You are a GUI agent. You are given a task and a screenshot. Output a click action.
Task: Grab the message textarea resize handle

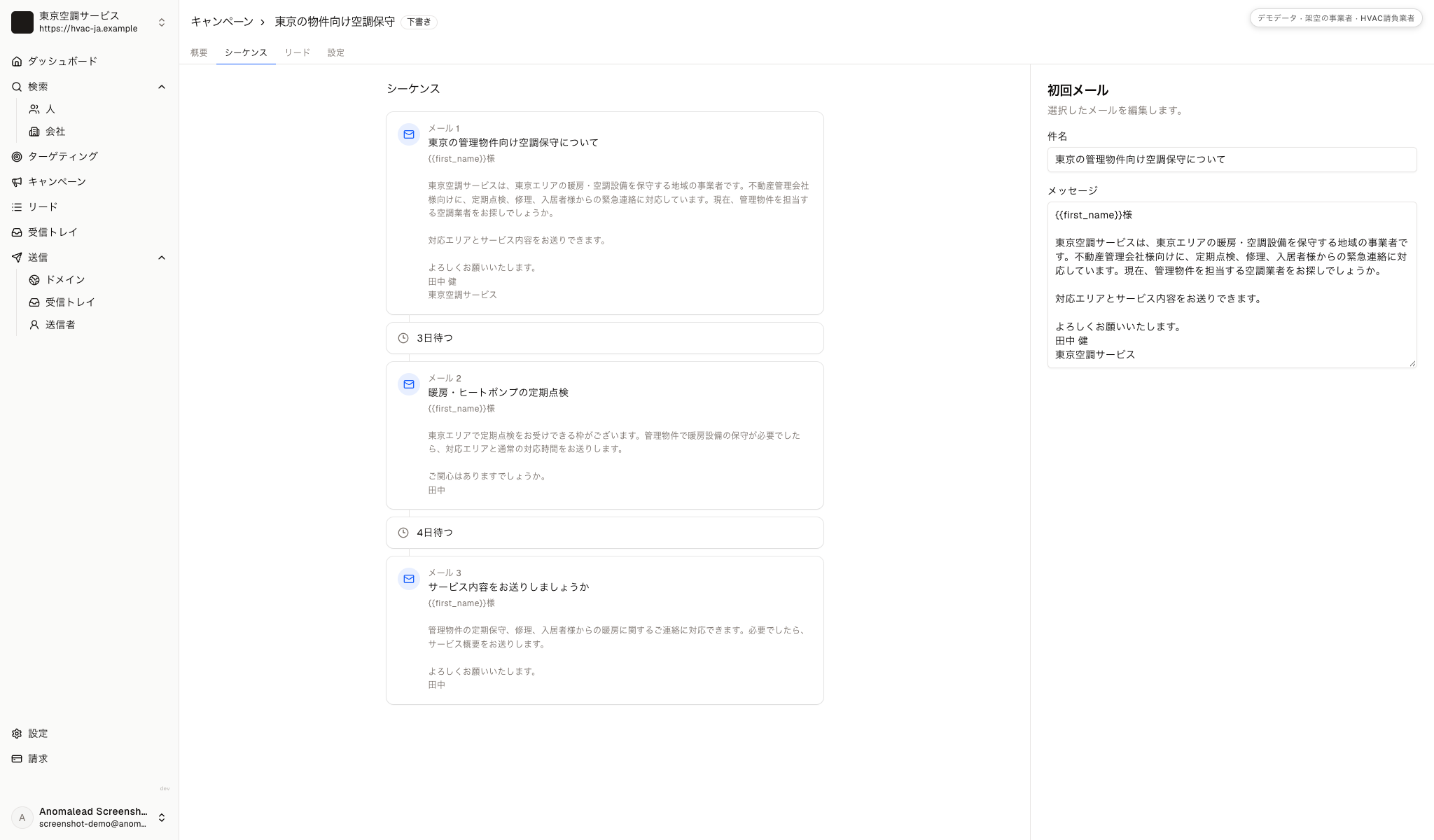[1412, 363]
